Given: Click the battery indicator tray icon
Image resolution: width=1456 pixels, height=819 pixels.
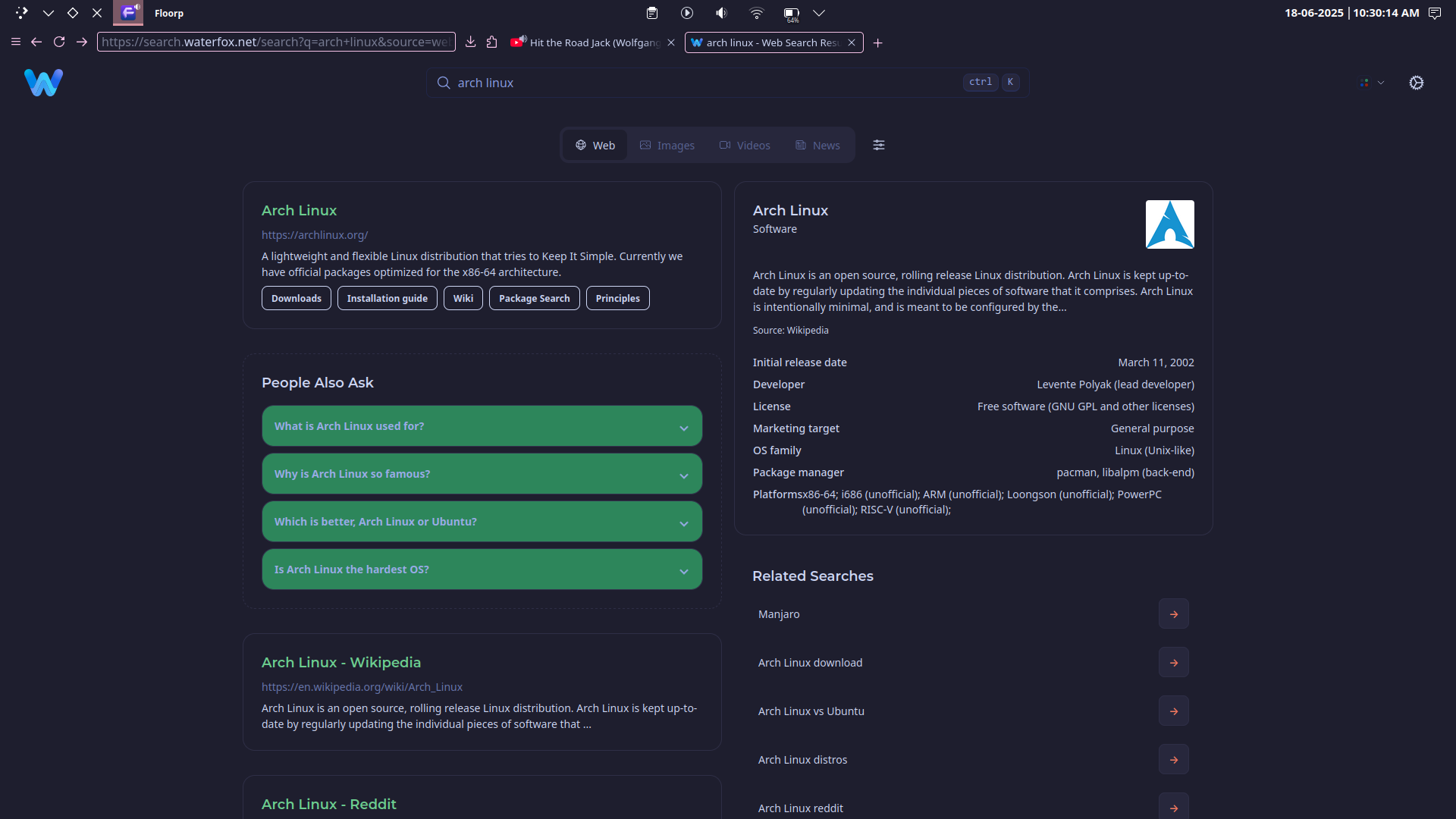Looking at the screenshot, I should pyautogui.click(x=792, y=14).
